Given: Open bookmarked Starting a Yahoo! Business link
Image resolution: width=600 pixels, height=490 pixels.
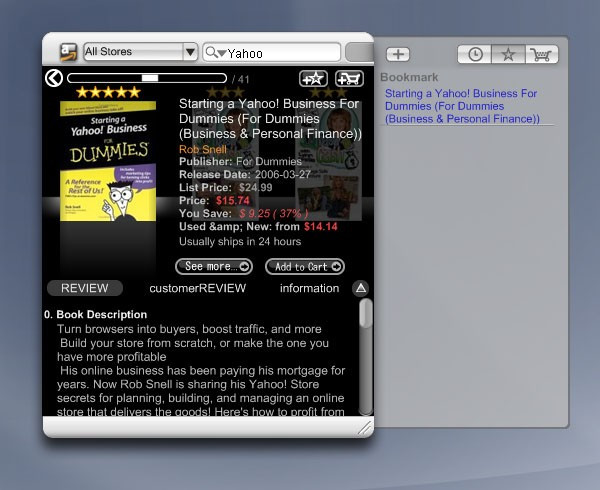Looking at the screenshot, I should pyautogui.click(x=462, y=106).
